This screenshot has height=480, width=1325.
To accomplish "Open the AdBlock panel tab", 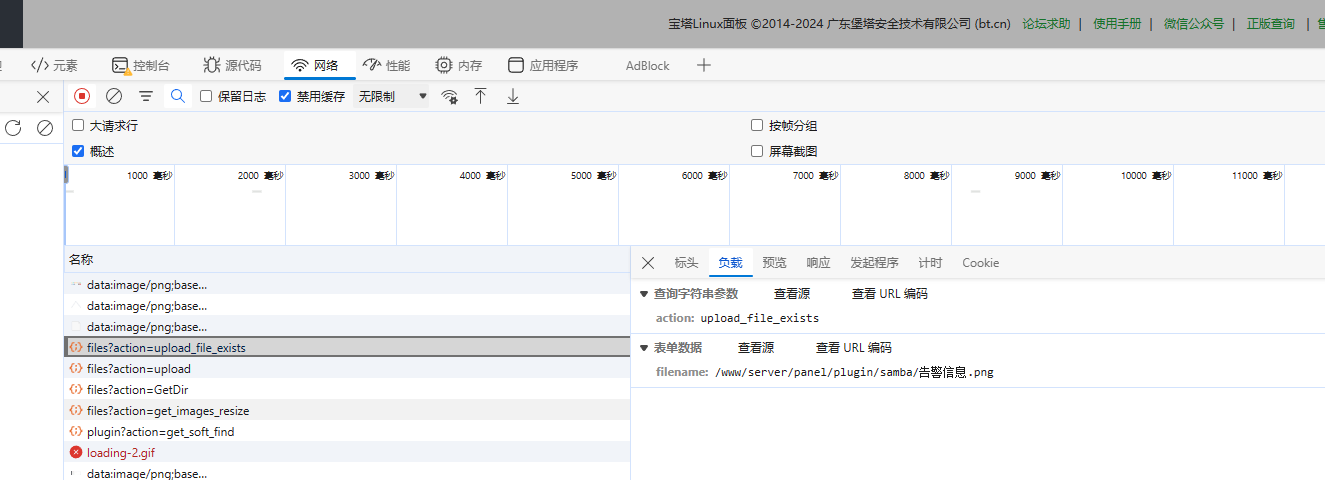I will pyautogui.click(x=648, y=66).
